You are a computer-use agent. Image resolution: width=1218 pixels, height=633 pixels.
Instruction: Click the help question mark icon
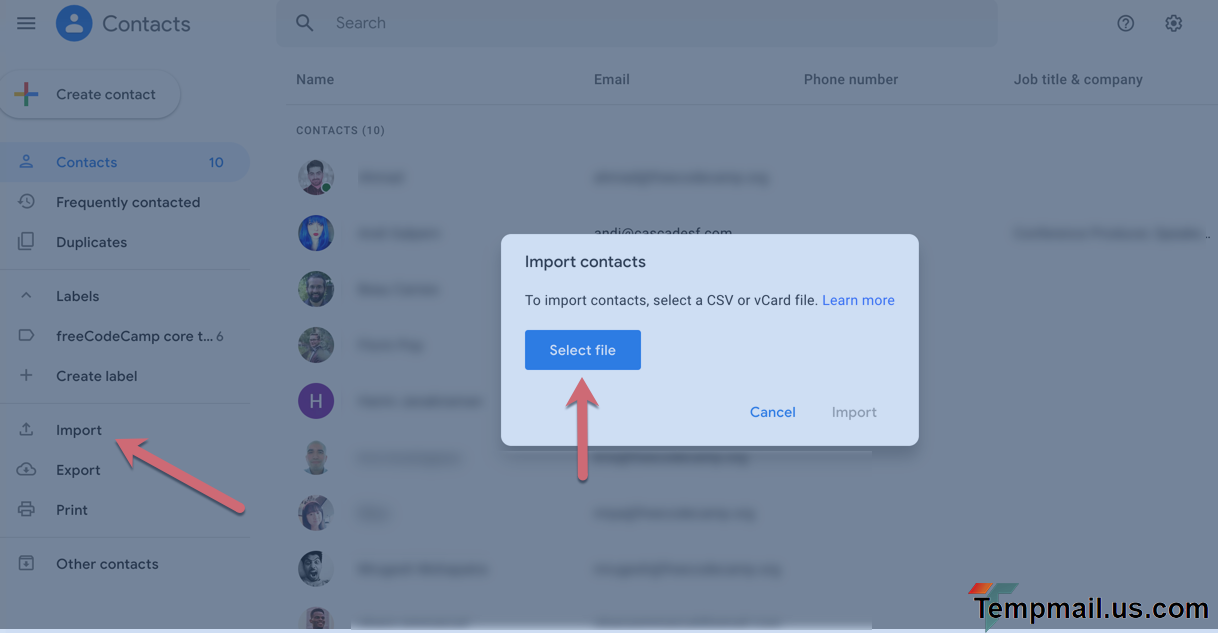click(1126, 23)
